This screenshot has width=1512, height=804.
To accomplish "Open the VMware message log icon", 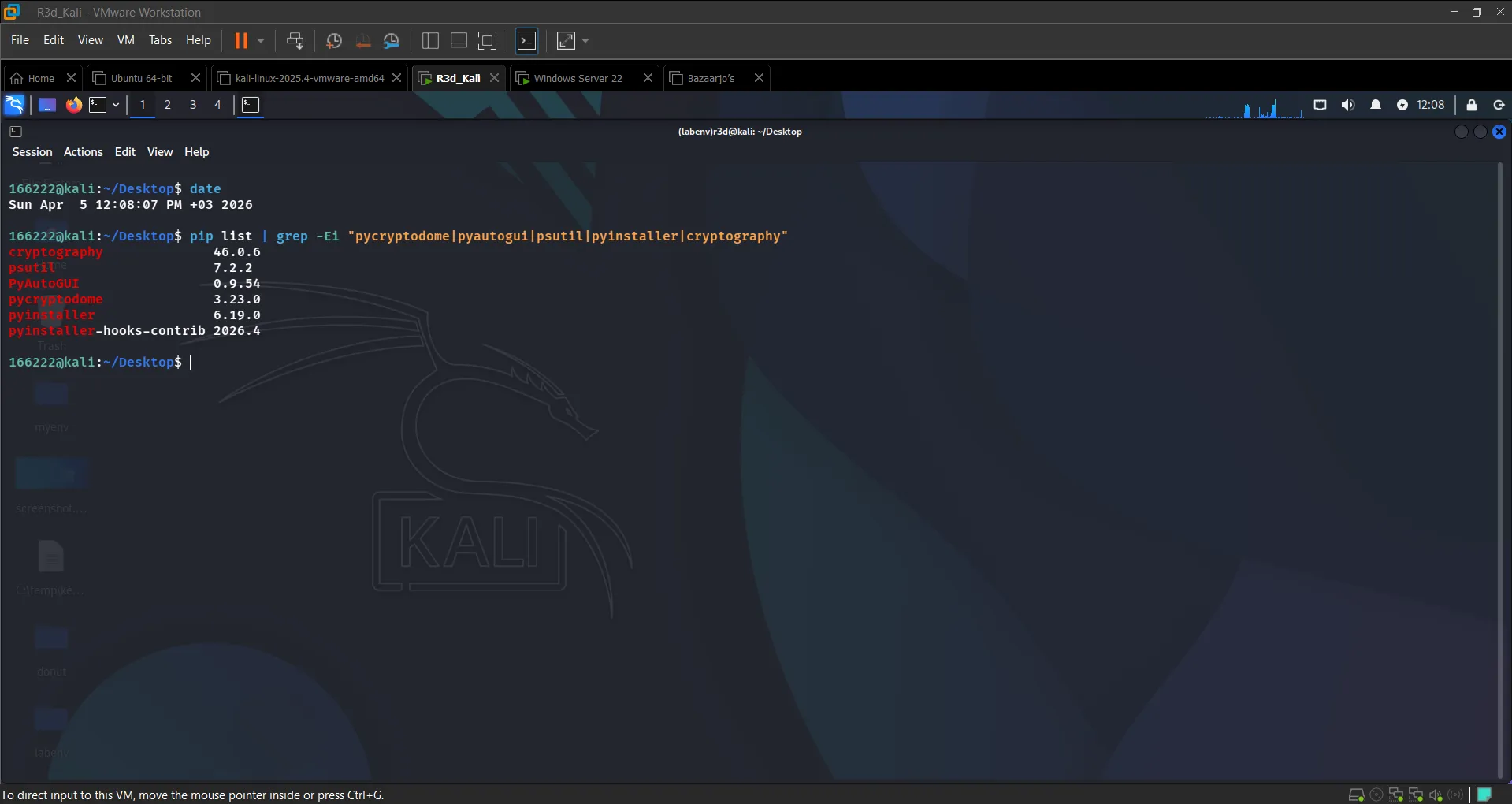I will point(1484,795).
